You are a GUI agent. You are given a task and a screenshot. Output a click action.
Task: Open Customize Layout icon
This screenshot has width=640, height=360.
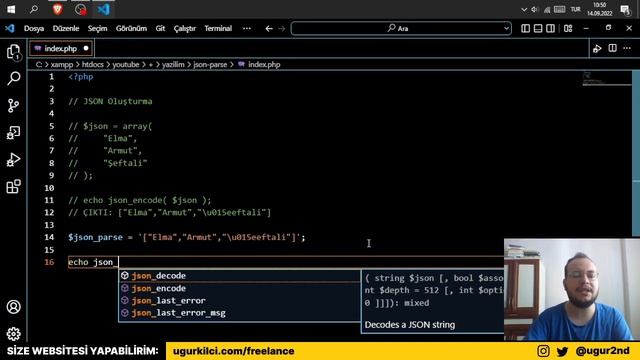pos(568,28)
